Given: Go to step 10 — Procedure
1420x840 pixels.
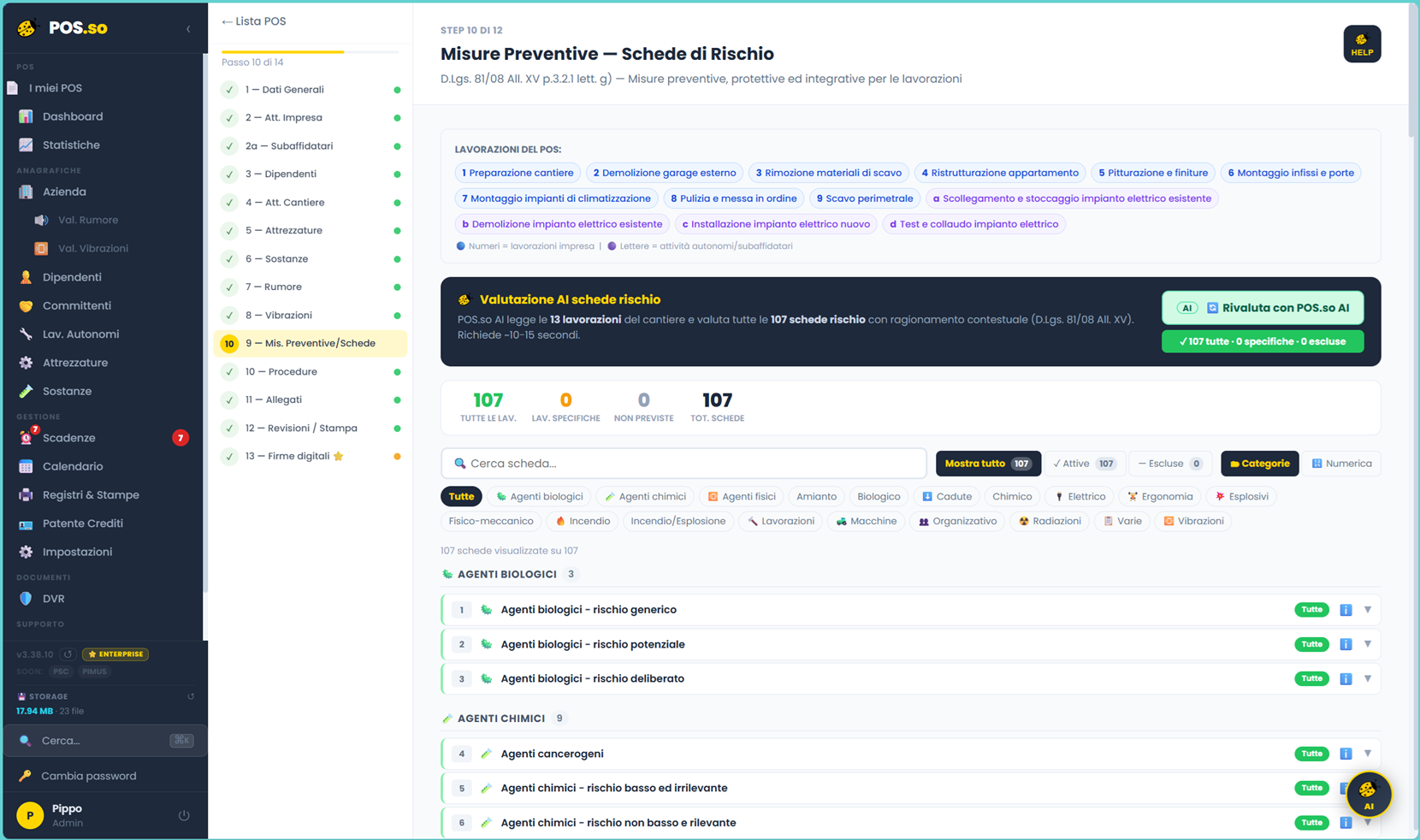Looking at the screenshot, I should [311, 372].
